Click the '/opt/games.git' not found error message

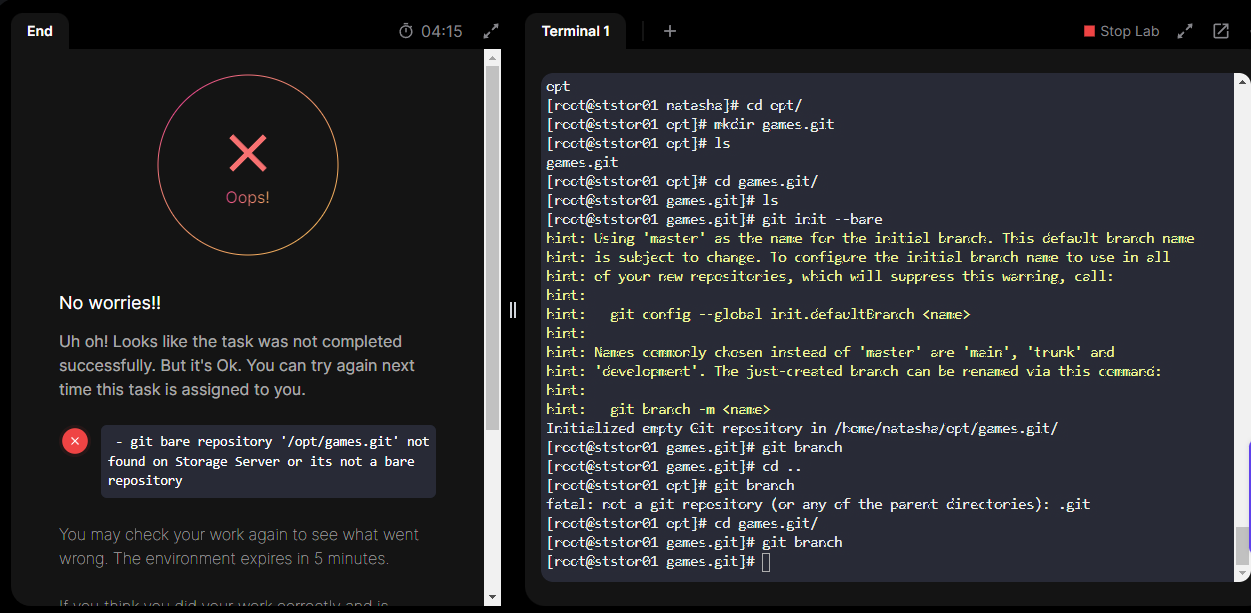pyautogui.click(x=268, y=461)
